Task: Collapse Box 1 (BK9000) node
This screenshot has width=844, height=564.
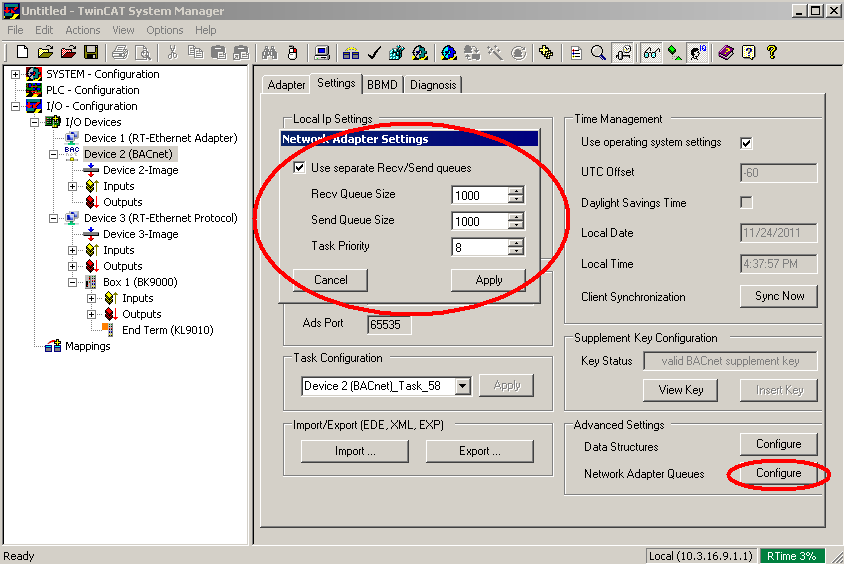Action: click(x=73, y=283)
